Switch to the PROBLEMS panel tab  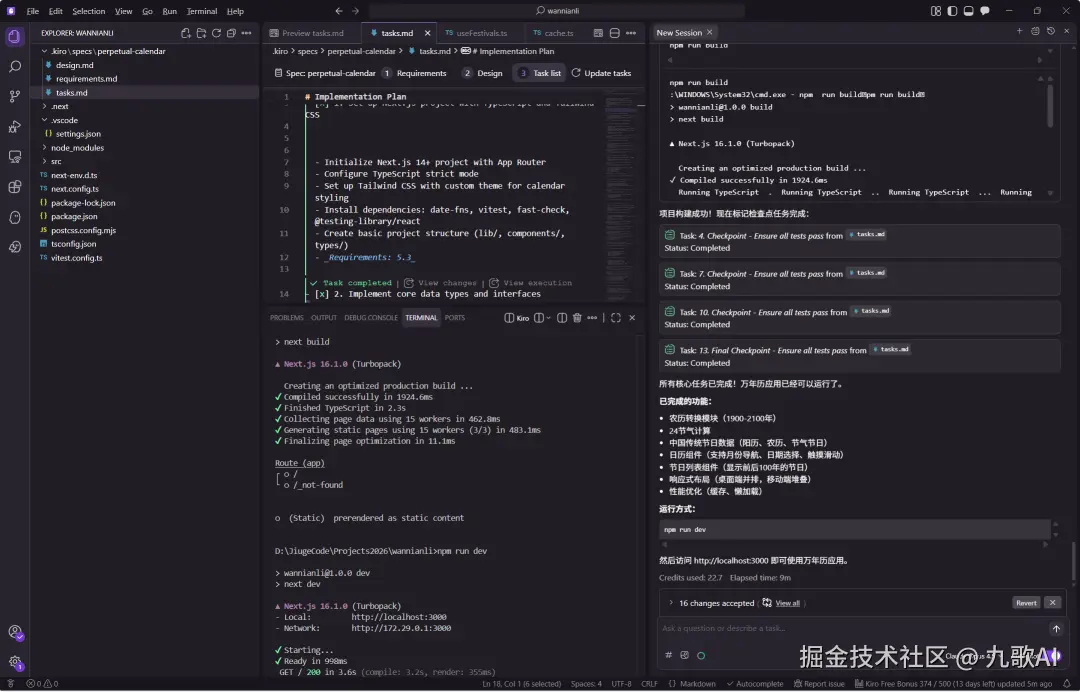pyautogui.click(x=287, y=318)
